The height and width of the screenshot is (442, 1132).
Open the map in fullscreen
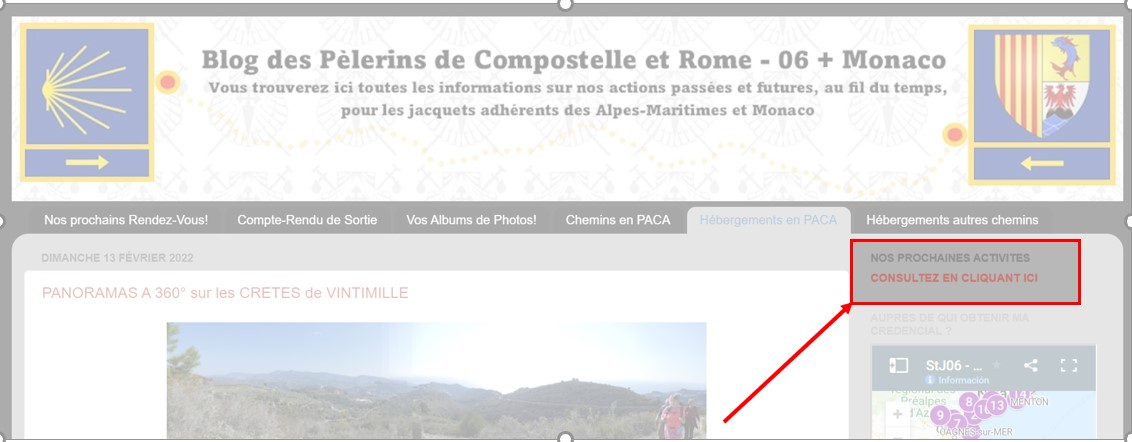tap(1068, 365)
